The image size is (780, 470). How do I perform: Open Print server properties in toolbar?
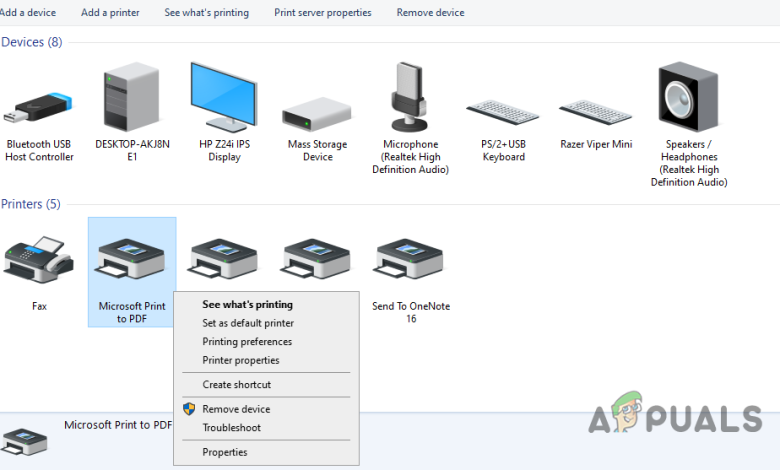[323, 12]
